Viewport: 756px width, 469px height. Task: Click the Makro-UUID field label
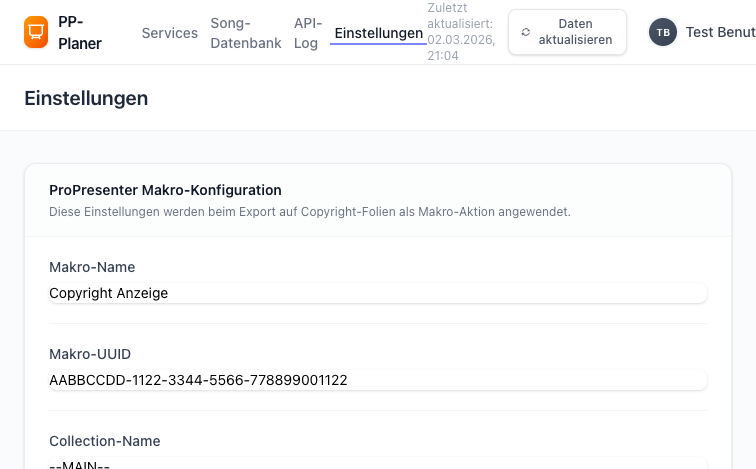point(90,354)
